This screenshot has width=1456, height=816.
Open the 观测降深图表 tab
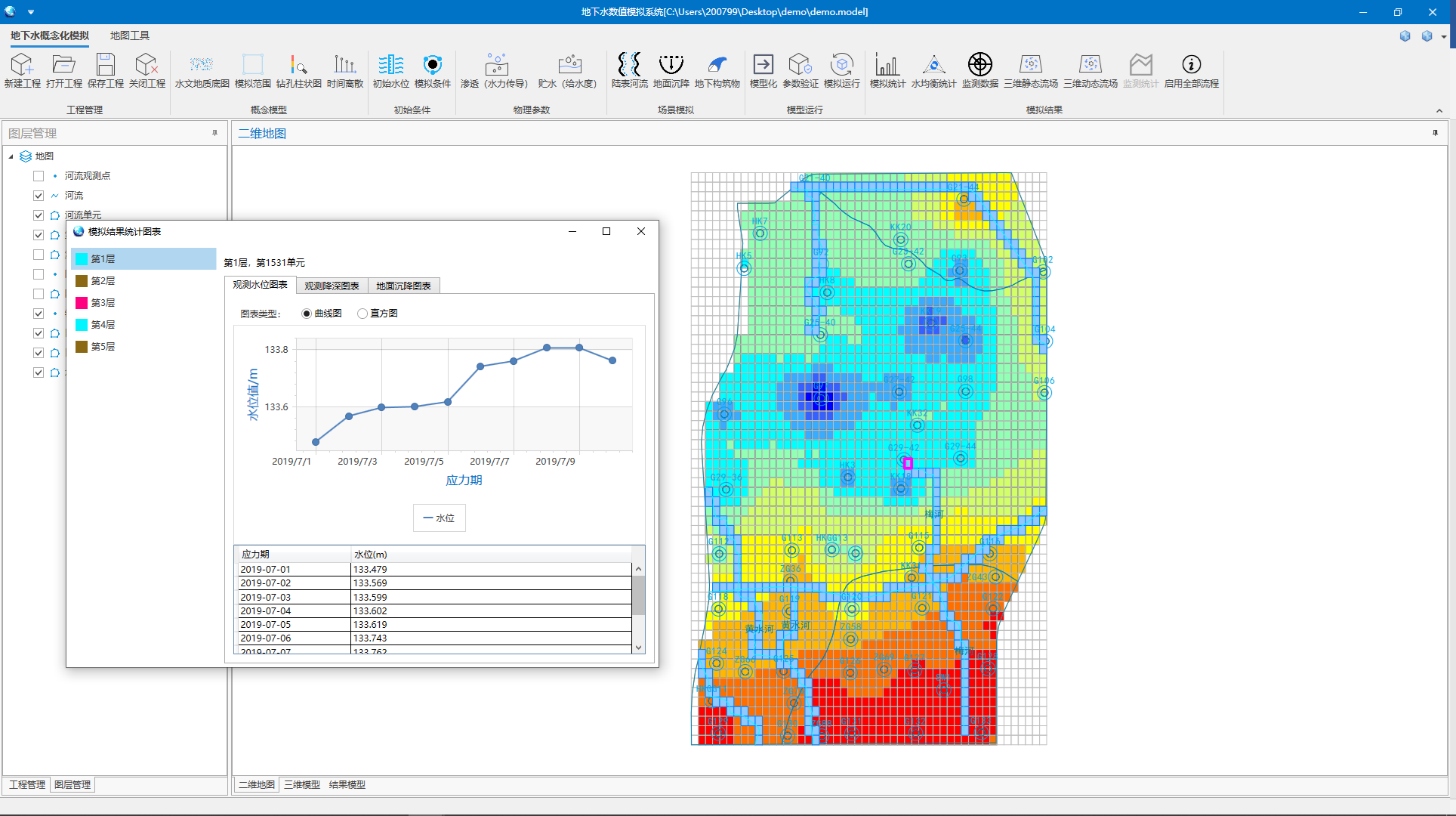pos(332,286)
